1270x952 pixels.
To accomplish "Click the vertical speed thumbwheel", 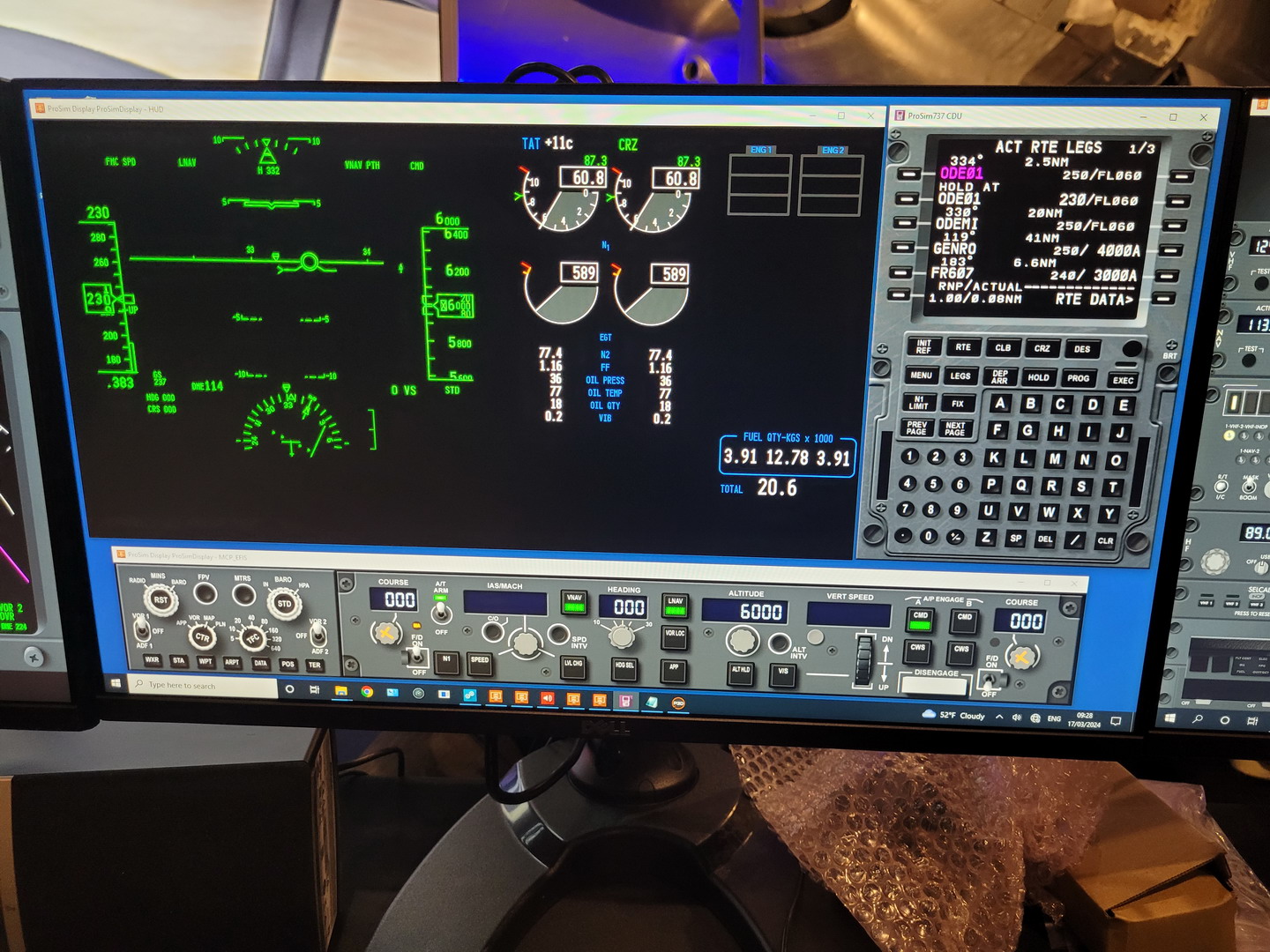I will click(x=863, y=660).
